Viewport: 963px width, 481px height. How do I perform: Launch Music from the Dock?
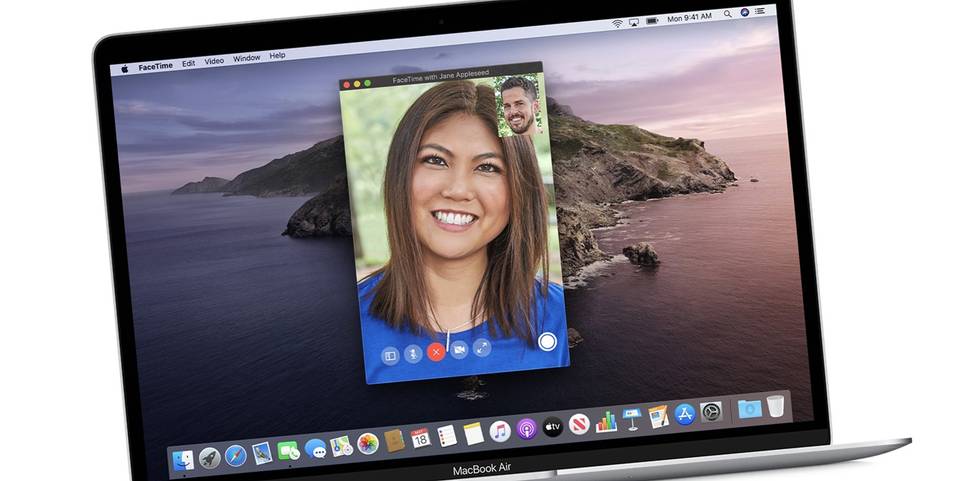pyautogui.click(x=500, y=431)
